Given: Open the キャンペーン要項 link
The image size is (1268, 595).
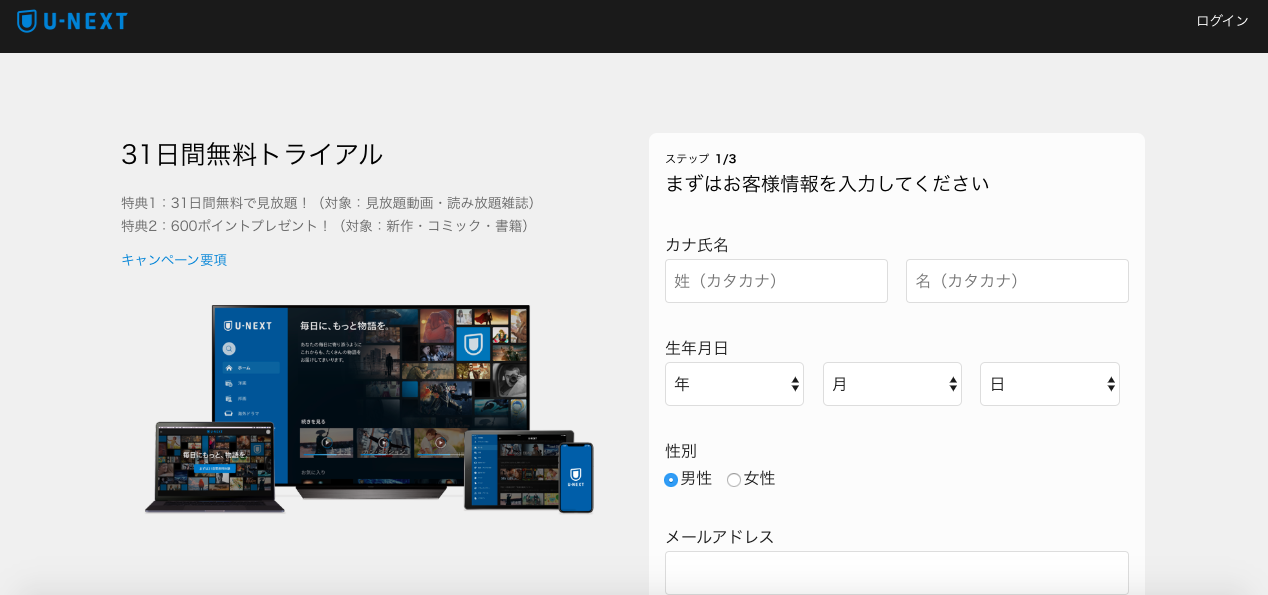Looking at the screenshot, I should (x=174, y=260).
